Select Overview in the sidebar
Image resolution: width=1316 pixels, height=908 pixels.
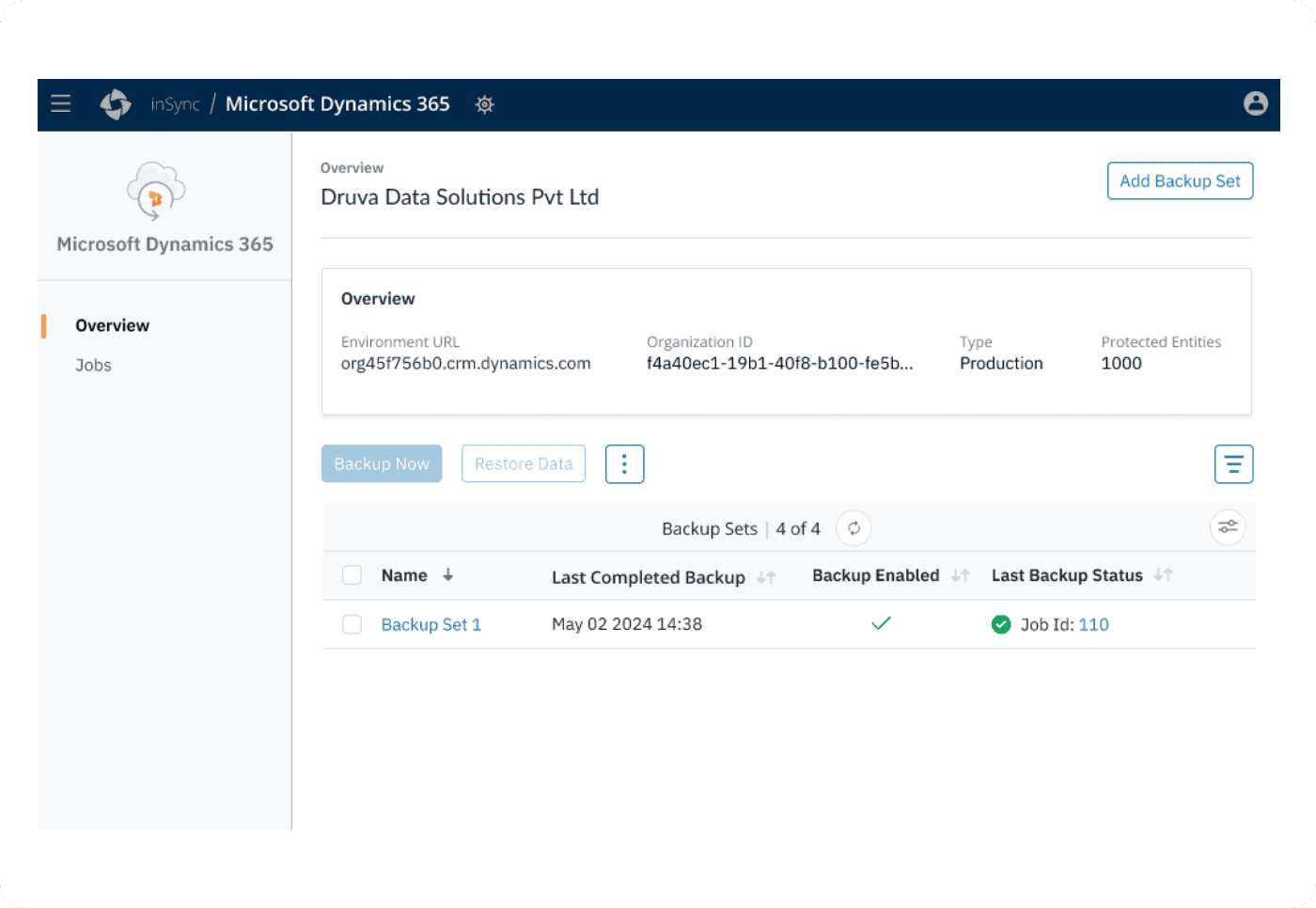pyautogui.click(x=112, y=326)
